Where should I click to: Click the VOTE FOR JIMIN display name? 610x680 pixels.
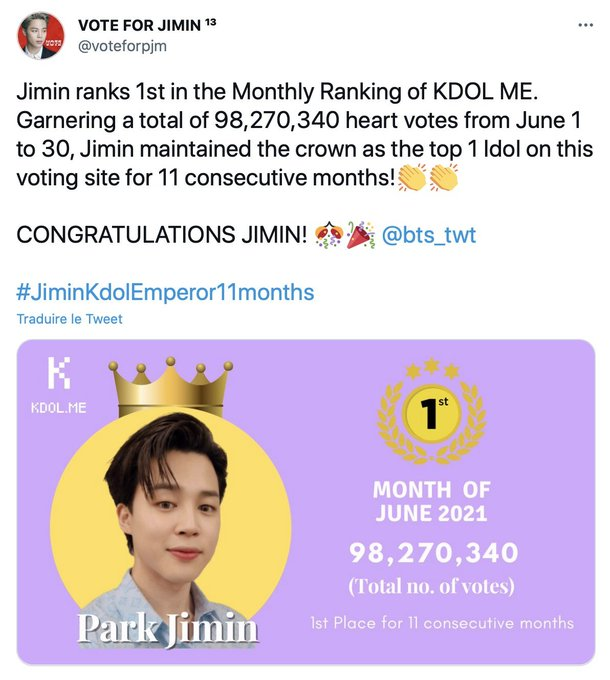coord(140,26)
